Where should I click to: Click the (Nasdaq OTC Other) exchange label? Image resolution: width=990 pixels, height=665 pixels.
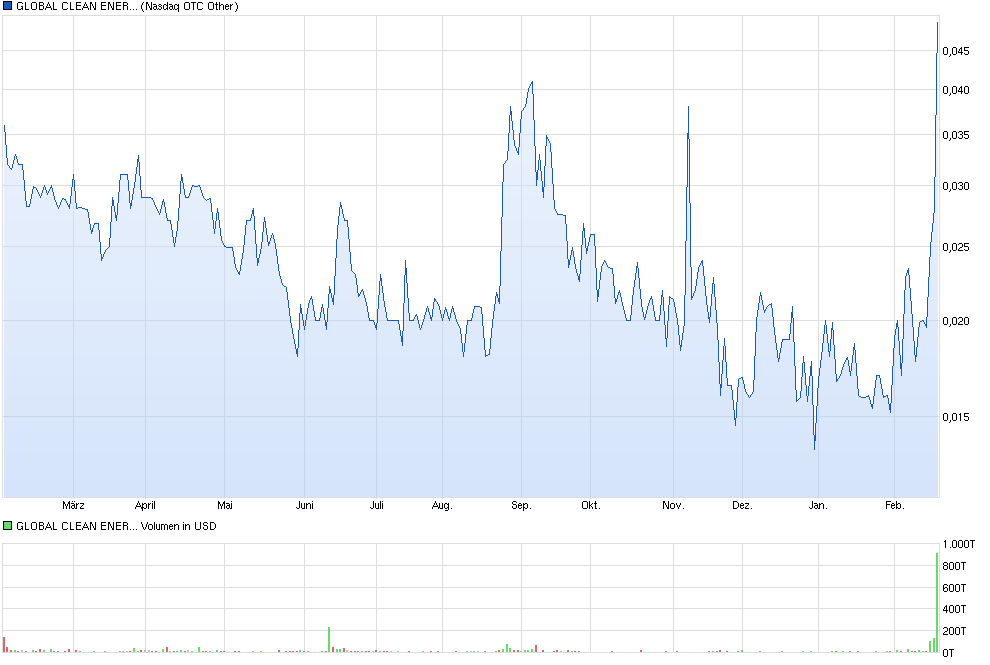pos(192,8)
